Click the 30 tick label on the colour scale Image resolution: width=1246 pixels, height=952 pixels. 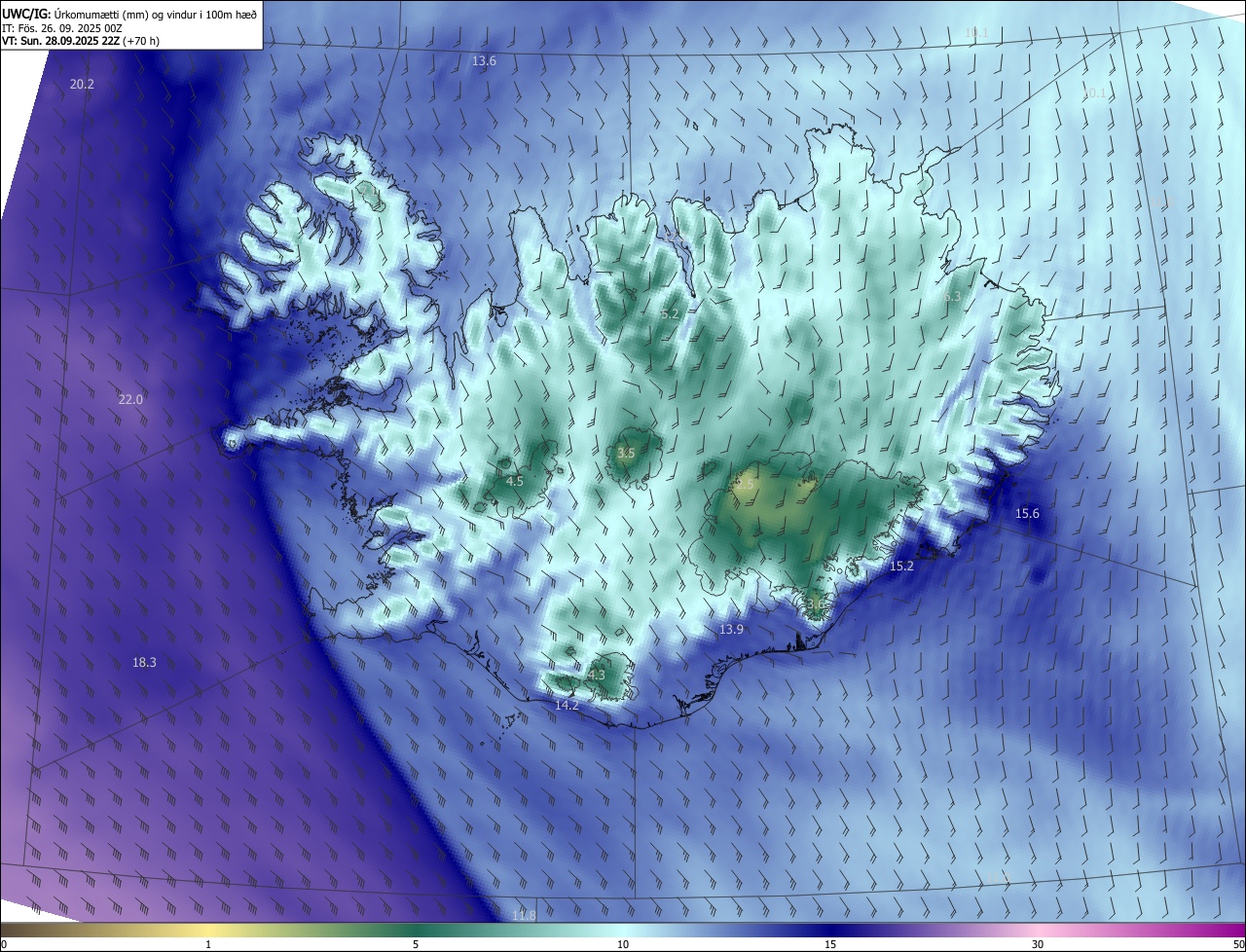1038,944
